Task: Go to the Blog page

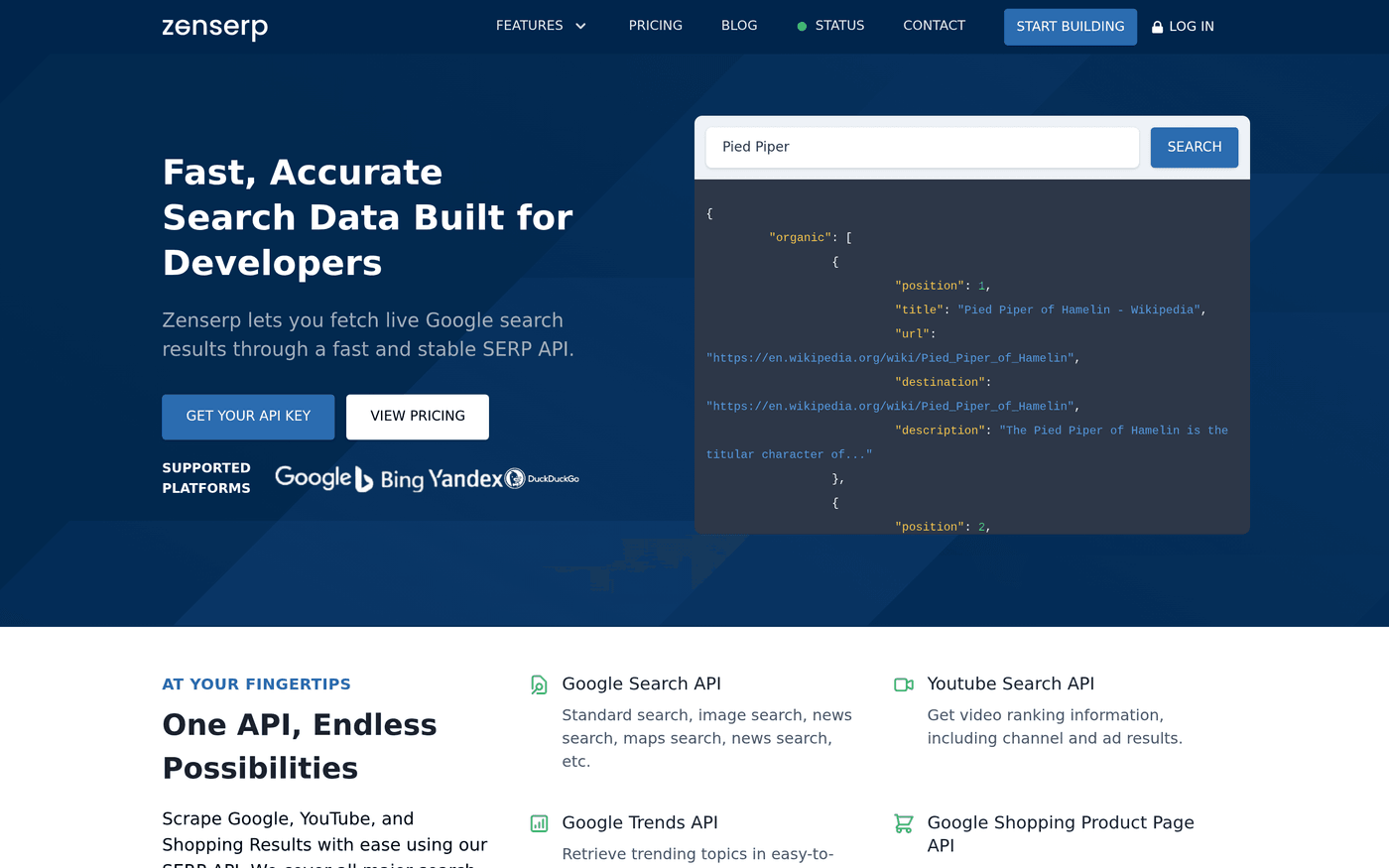Action: pos(739,26)
